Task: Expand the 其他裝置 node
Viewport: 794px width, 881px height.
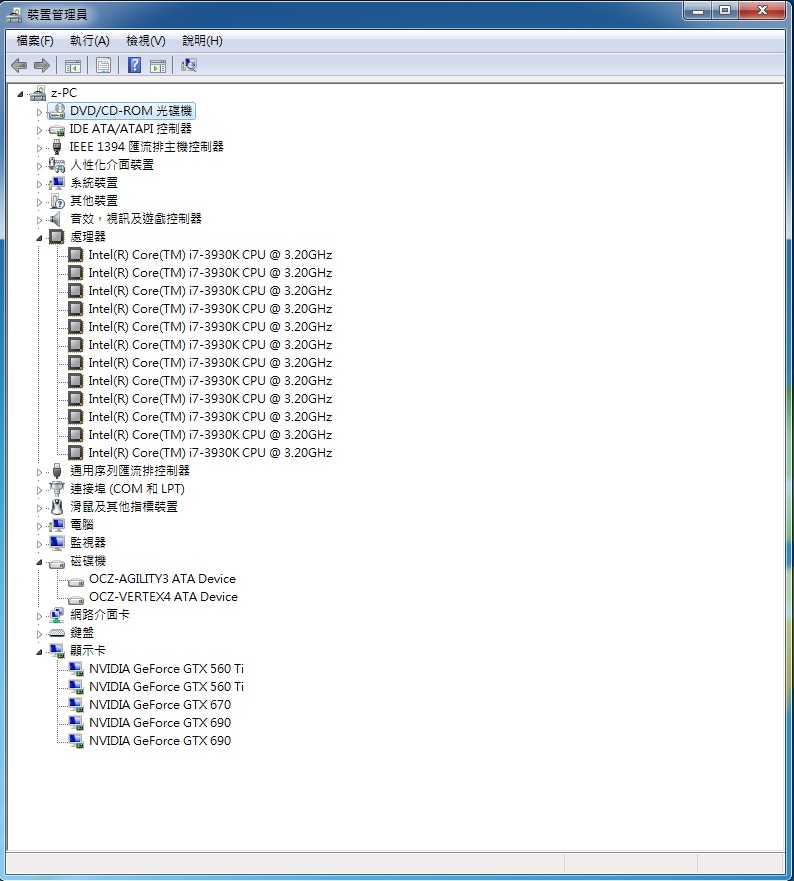Action: [39, 202]
